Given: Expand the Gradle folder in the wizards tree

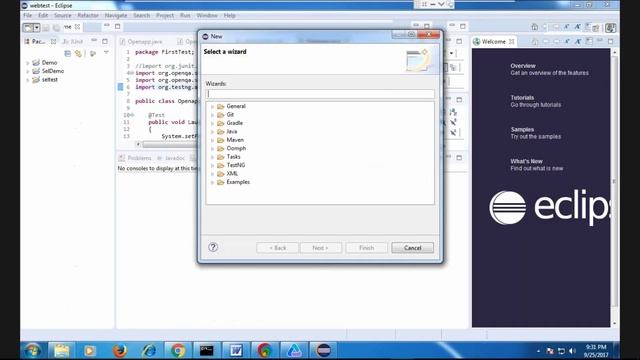Looking at the screenshot, I should [x=212, y=123].
